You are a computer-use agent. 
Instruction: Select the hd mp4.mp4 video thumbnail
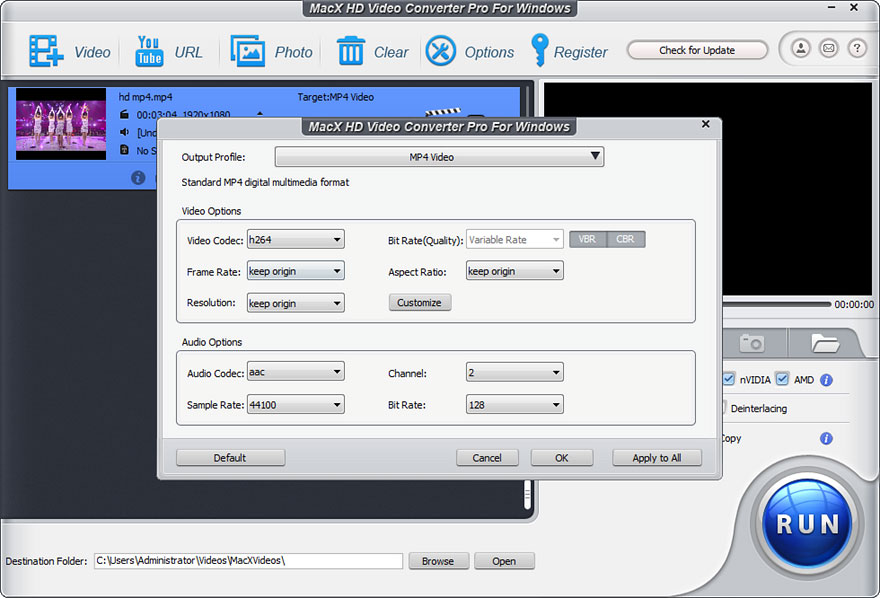click(x=61, y=124)
